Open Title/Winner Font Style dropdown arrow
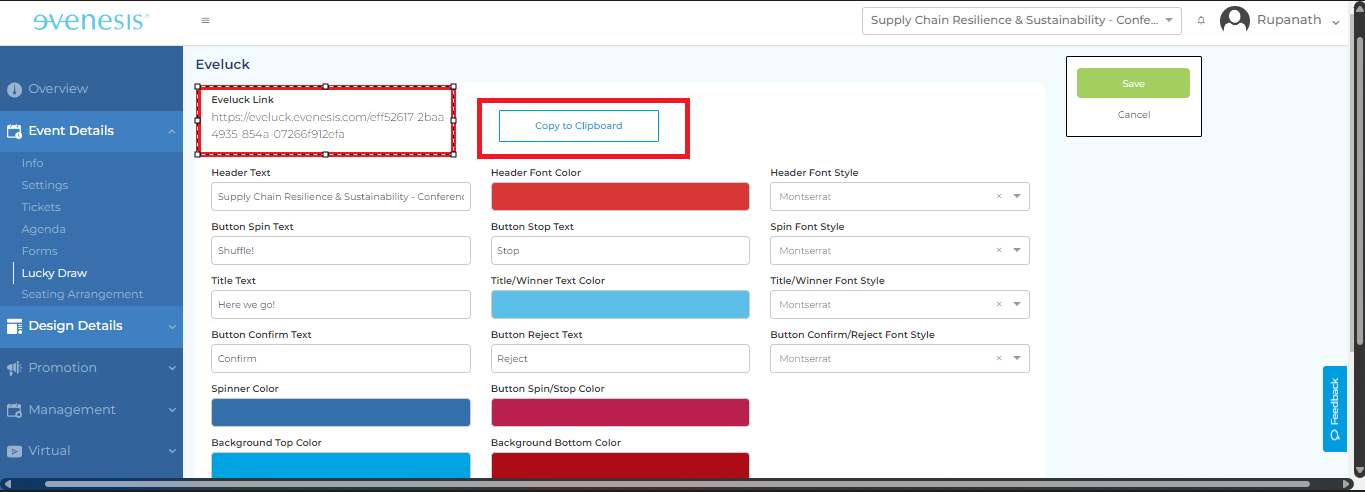The image size is (1365, 492). [1017, 305]
